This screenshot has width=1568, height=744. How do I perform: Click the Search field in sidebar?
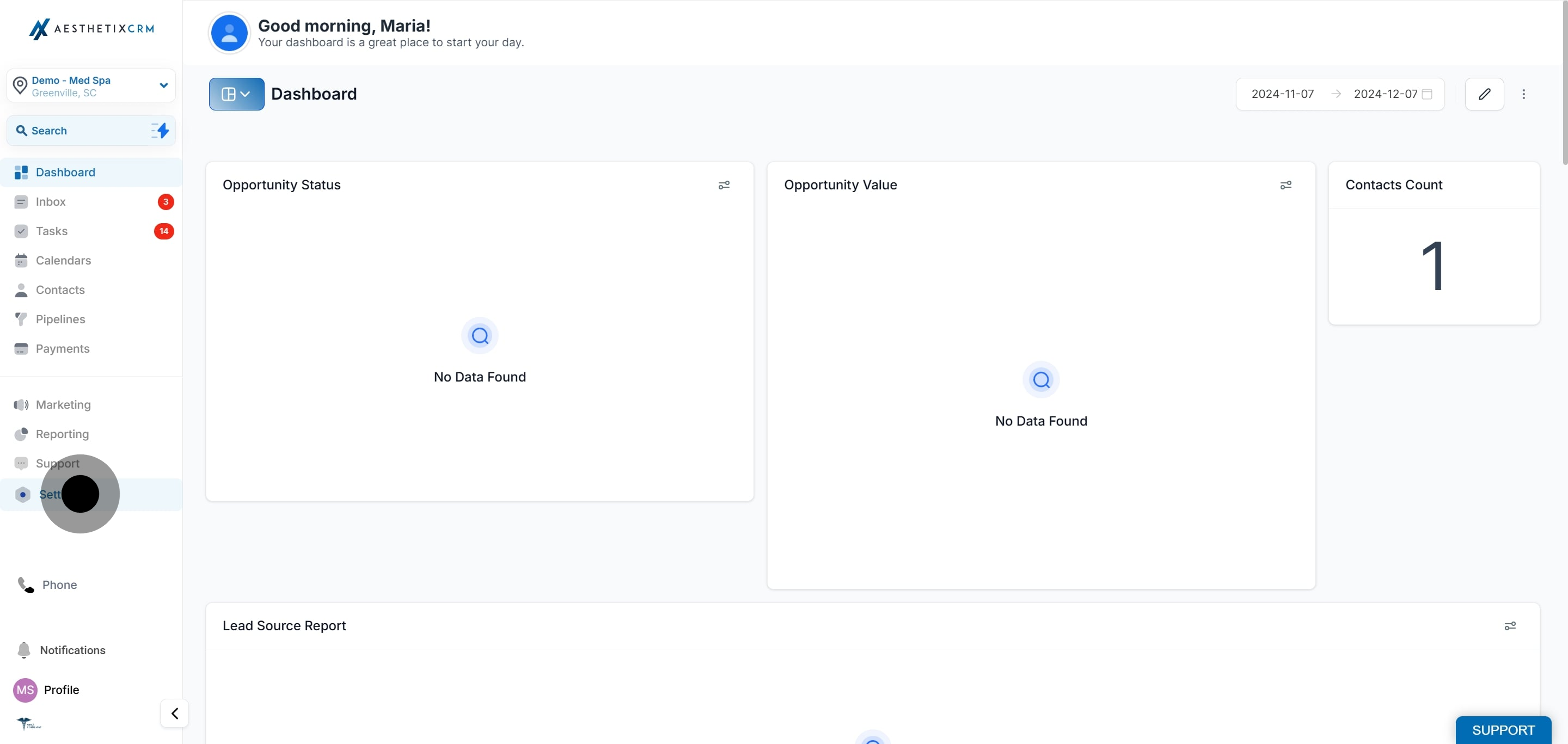(79, 130)
